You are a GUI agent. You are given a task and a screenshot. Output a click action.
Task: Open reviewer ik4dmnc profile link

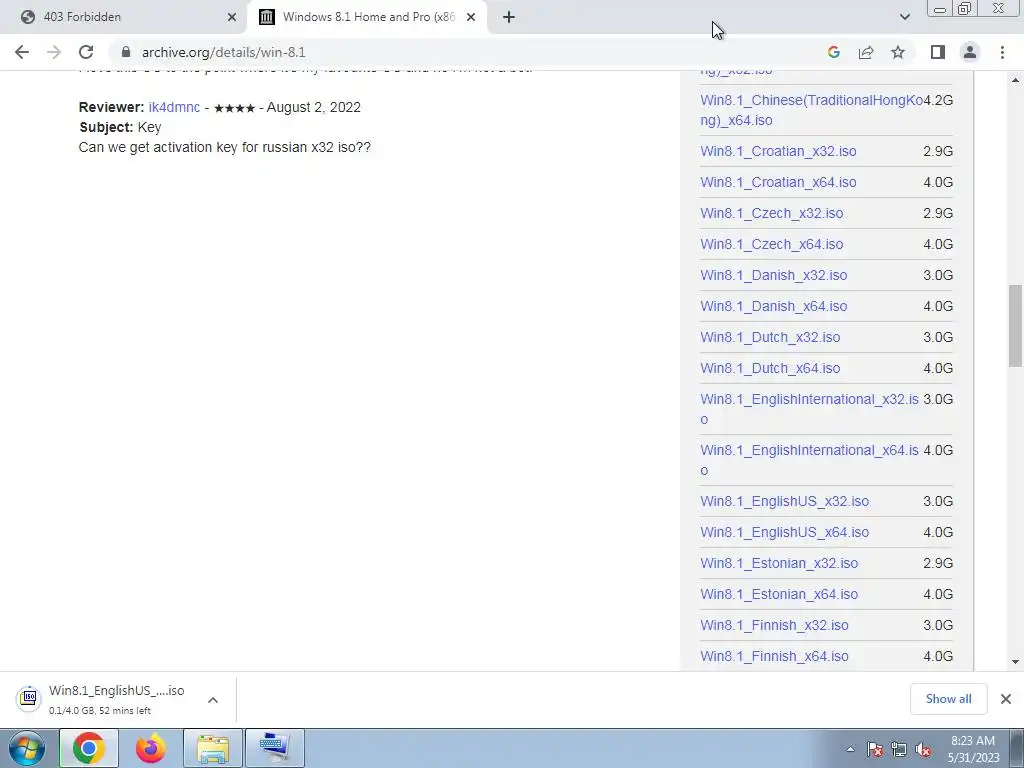[x=174, y=107]
